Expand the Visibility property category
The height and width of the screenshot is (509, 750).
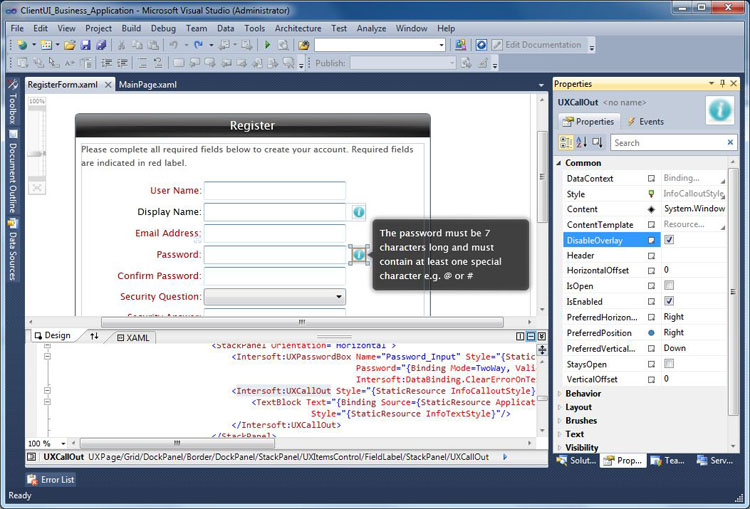(559, 448)
